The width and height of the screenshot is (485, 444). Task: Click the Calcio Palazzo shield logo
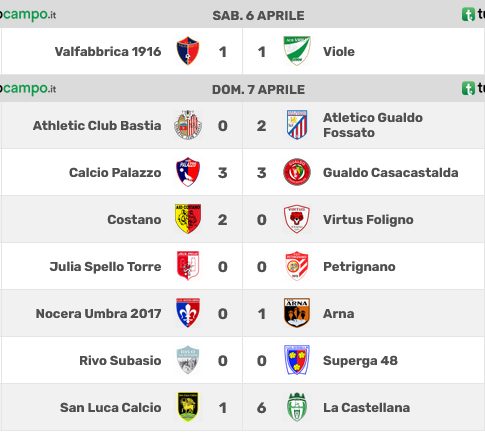coord(188,172)
